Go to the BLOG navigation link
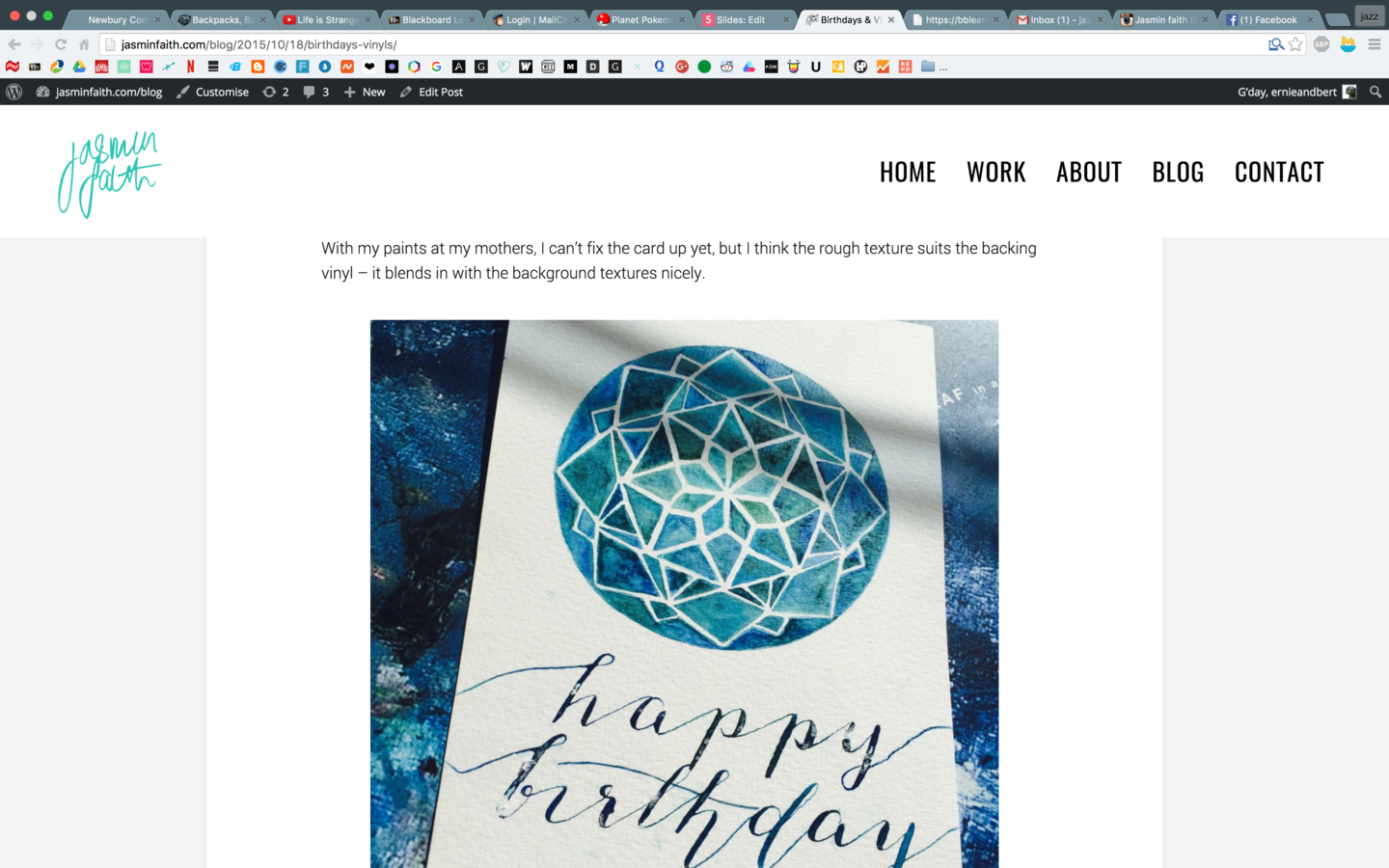This screenshot has width=1389, height=868. (x=1178, y=172)
